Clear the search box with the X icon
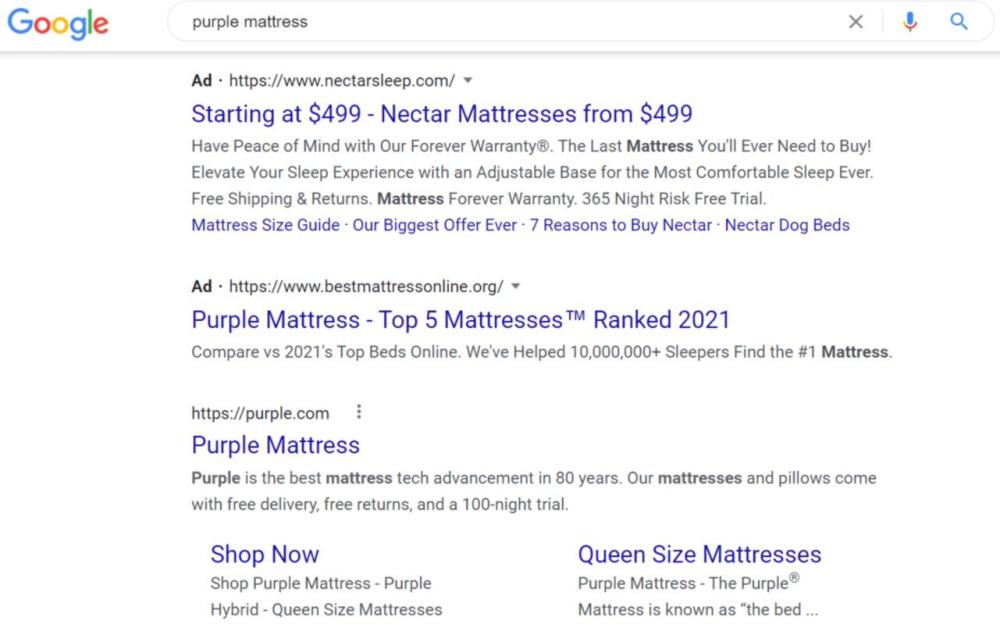Viewport: 1000px width, 642px height. [856, 22]
